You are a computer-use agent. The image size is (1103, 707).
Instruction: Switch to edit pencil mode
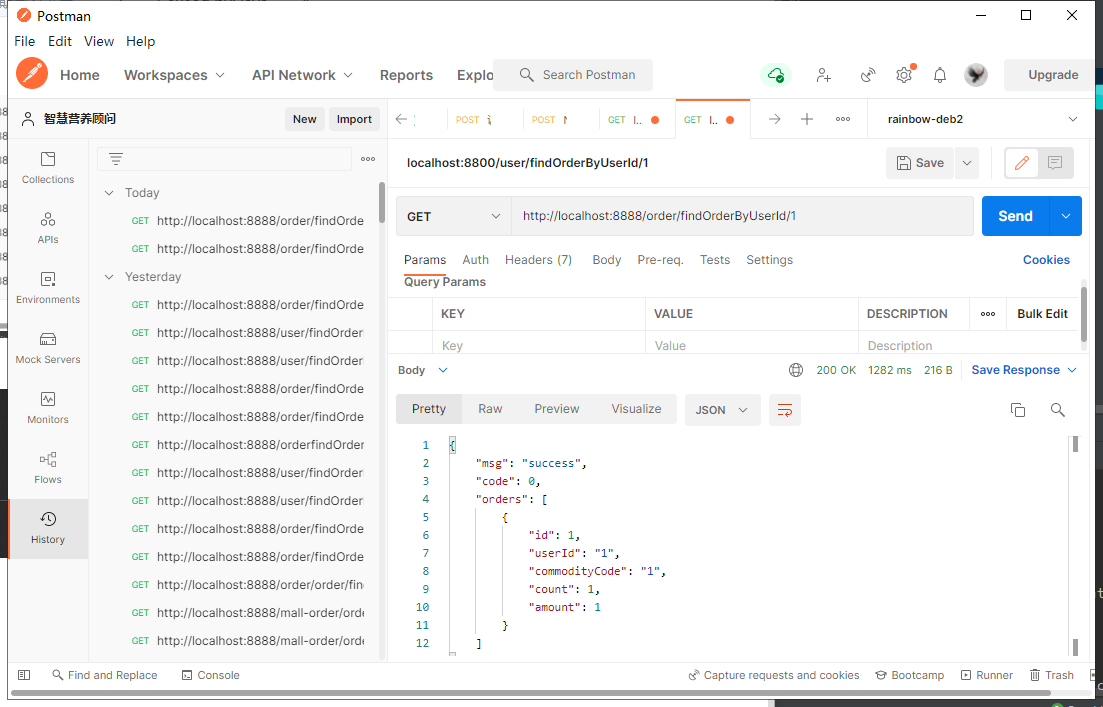1022,163
